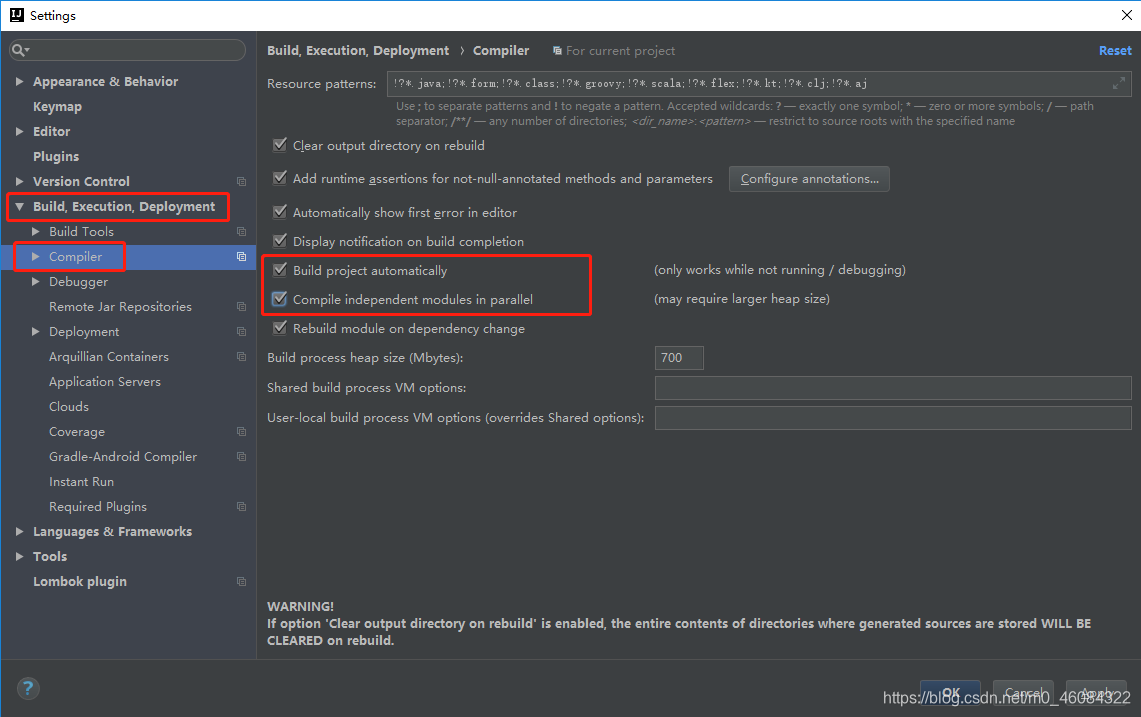Click Configure annotations button
The width and height of the screenshot is (1141, 717).
809,179
